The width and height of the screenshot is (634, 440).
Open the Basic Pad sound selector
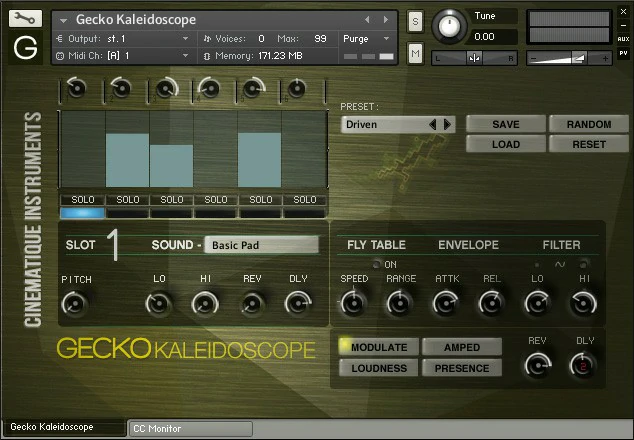(x=262, y=245)
